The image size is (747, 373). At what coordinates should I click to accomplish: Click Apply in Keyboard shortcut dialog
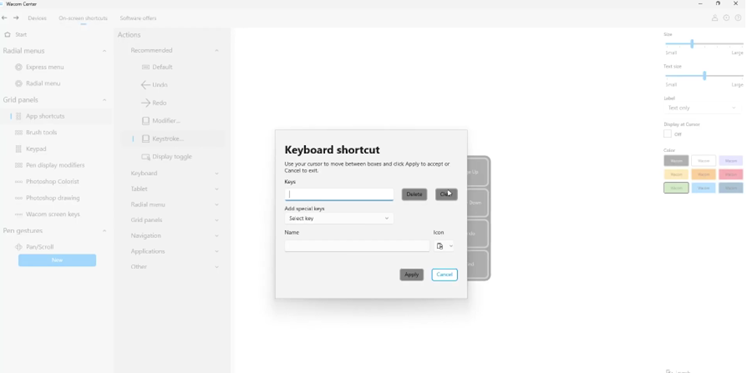[x=412, y=275]
